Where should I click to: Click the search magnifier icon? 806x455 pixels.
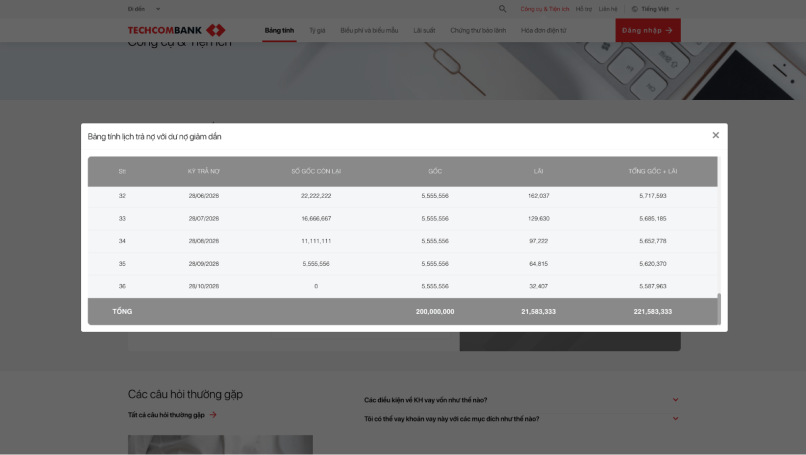click(502, 9)
